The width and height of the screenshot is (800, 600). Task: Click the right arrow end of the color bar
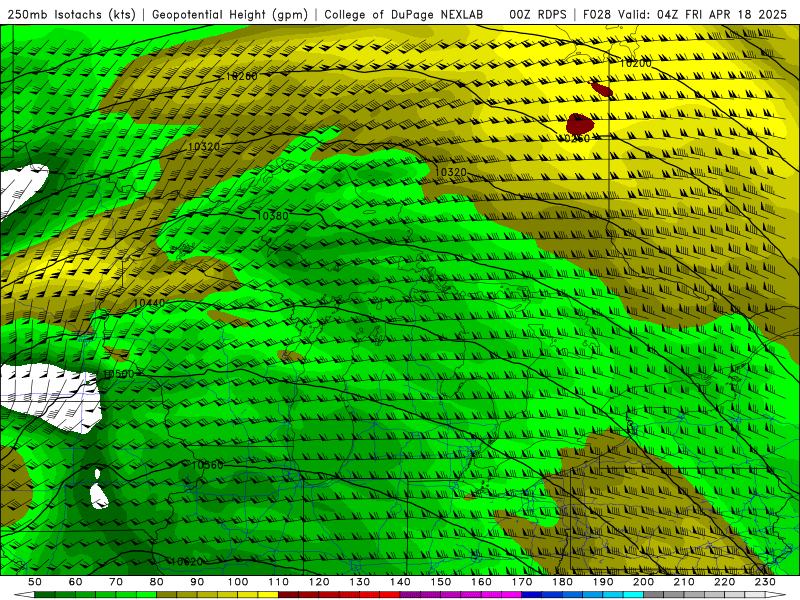click(x=776, y=594)
